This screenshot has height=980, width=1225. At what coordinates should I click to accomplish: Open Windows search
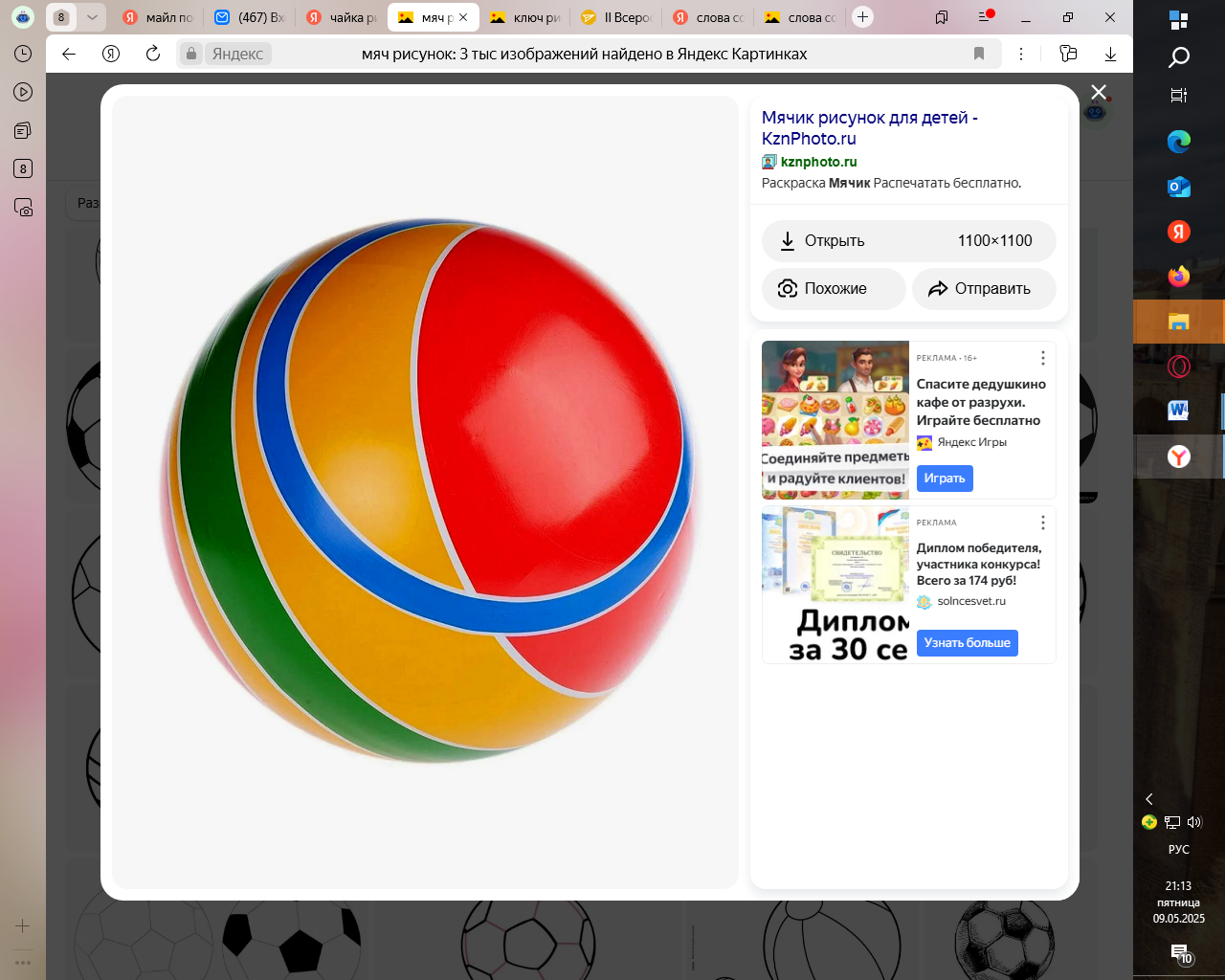1179,57
